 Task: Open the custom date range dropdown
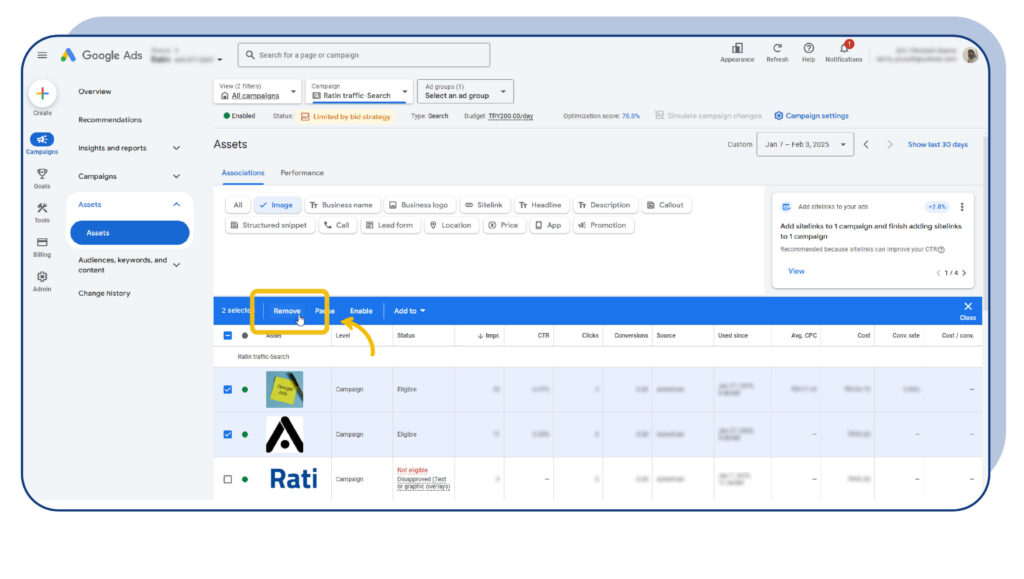(x=805, y=144)
